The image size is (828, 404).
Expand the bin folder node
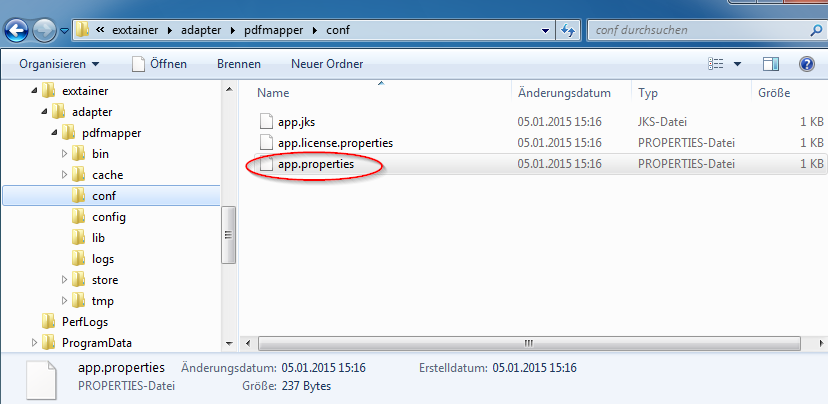click(x=64, y=154)
